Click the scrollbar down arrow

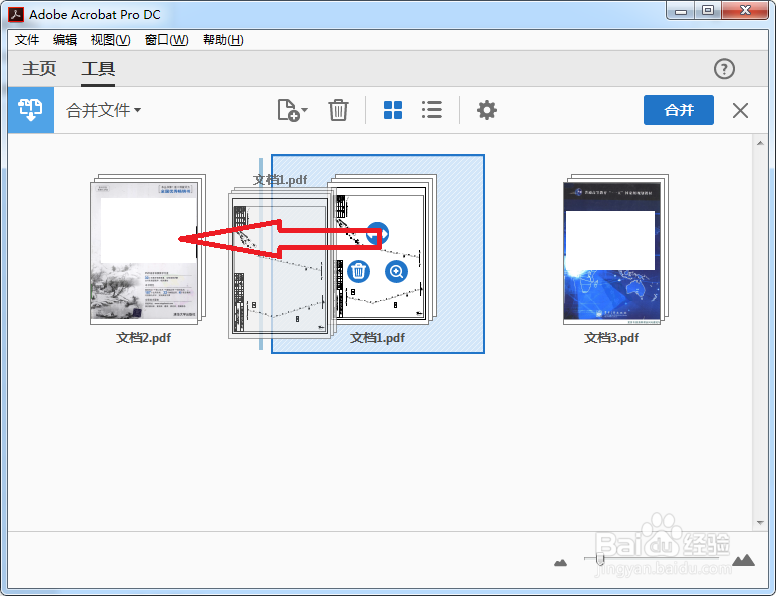click(760, 523)
